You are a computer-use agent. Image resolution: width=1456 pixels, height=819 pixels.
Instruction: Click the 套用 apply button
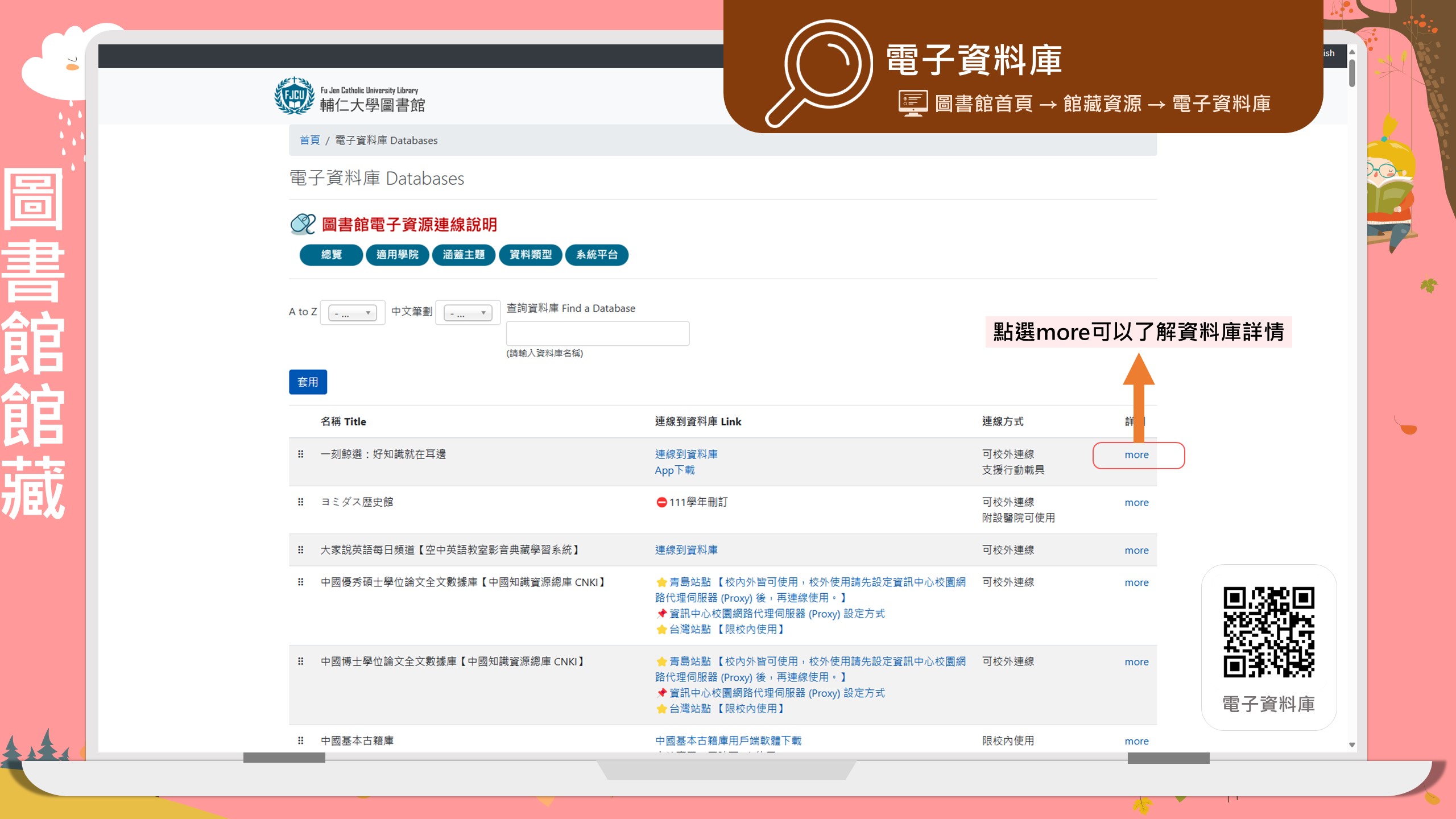(x=308, y=382)
